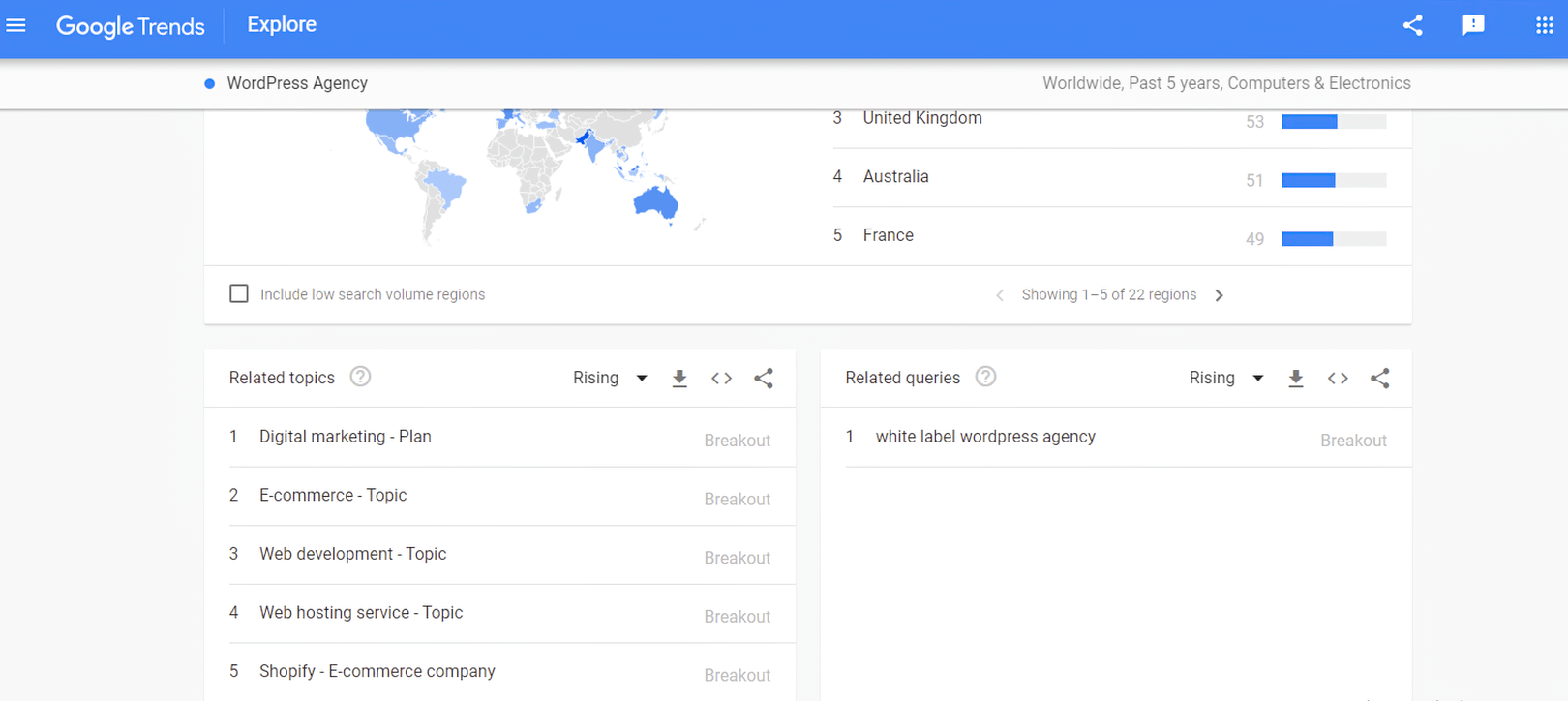Select the Explore header item
Viewport: 1568px width, 701px height.
282,25
